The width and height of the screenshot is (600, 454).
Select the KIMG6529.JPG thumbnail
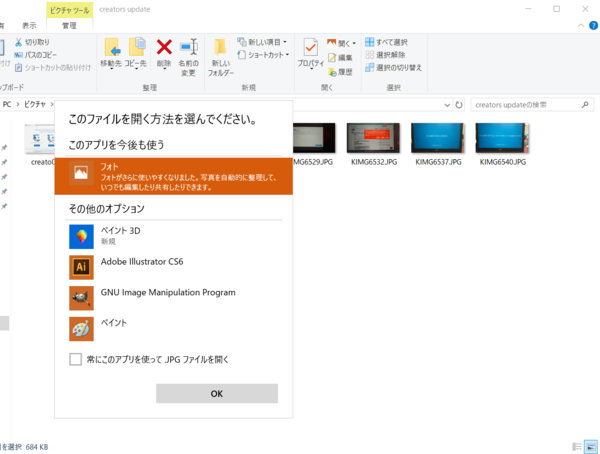[314, 138]
